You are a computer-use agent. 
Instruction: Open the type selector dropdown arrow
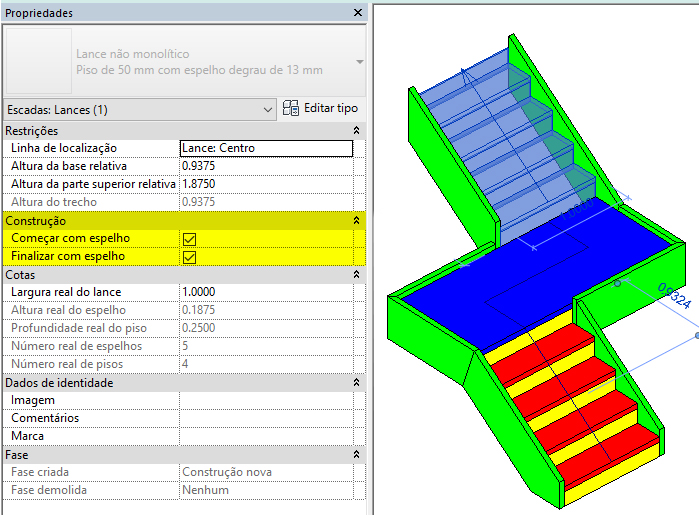point(359,62)
